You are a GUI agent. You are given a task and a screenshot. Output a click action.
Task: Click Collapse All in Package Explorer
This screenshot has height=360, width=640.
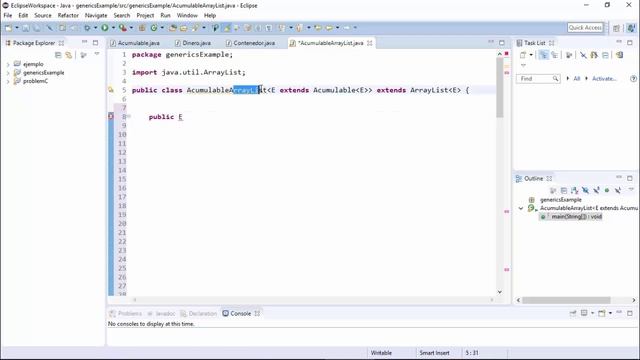(x=58, y=55)
